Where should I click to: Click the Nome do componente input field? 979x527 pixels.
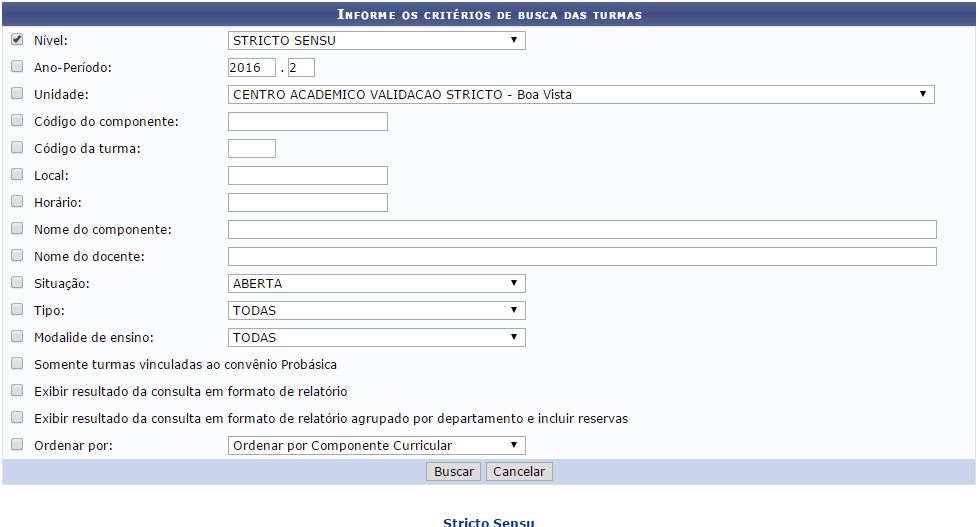(581, 230)
